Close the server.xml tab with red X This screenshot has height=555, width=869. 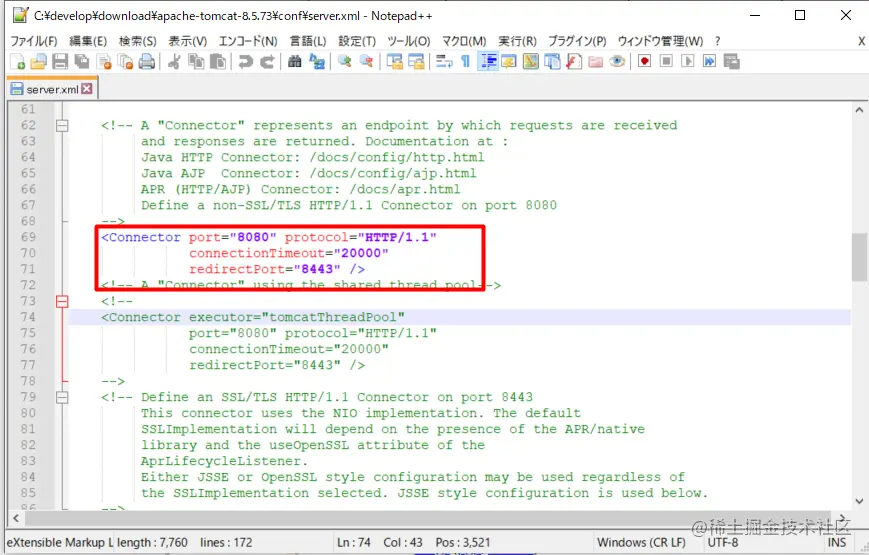point(87,89)
